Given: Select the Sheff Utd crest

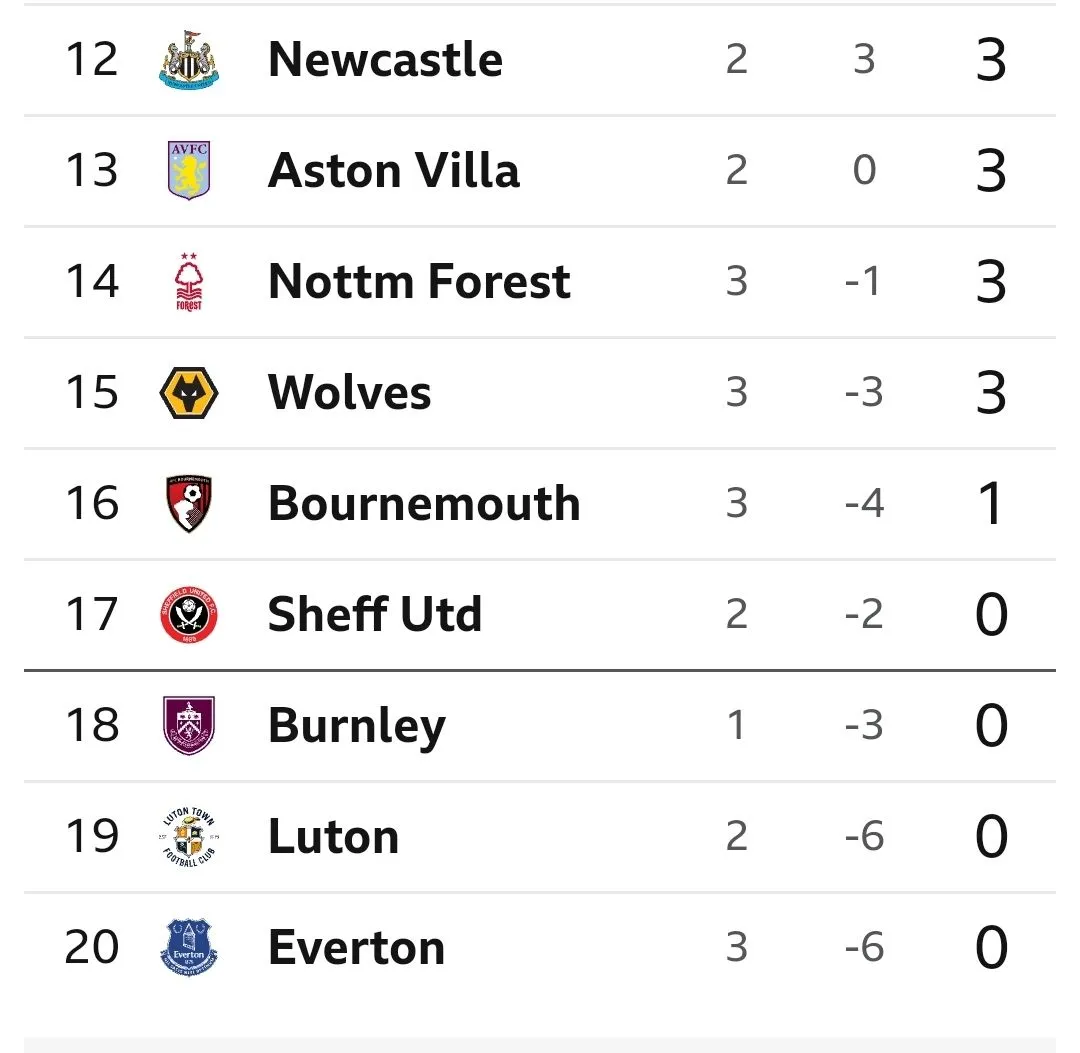Looking at the screenshot, I should coord(188,615).
